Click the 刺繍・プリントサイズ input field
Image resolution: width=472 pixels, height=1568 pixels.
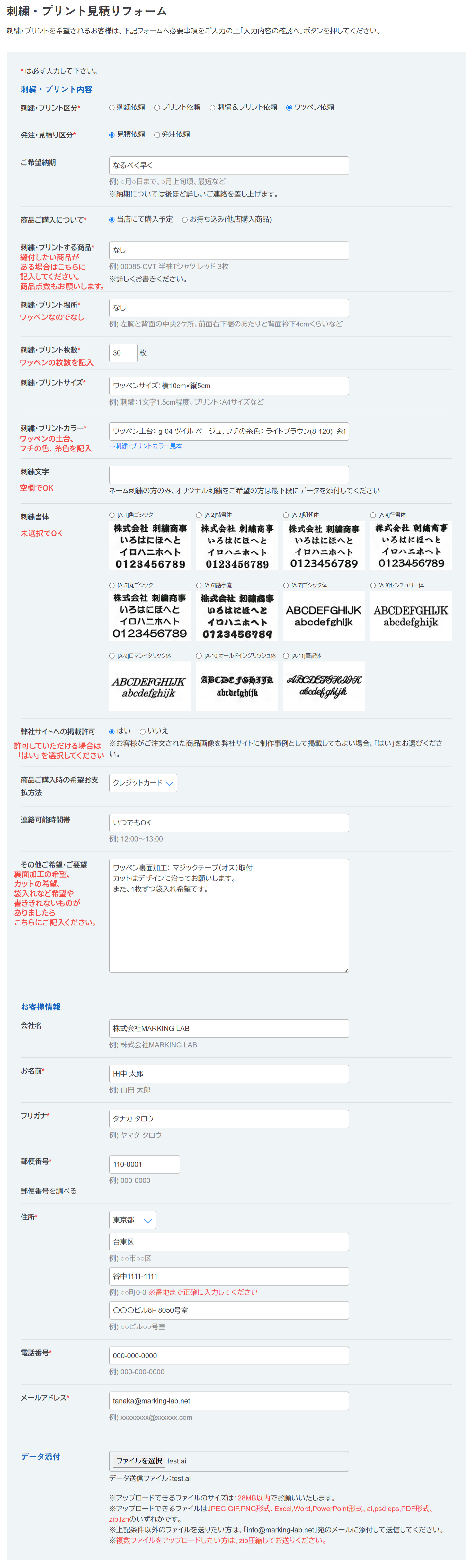[229, 386]
